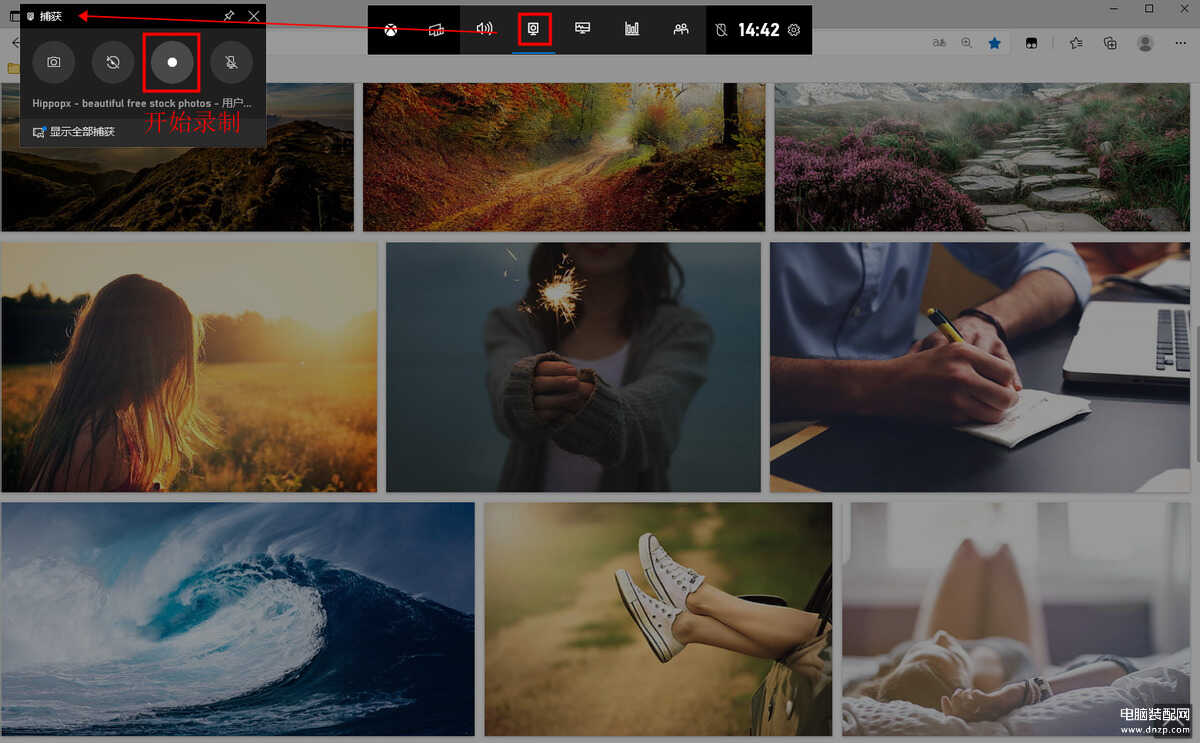This screenshot has height=743, width=1200.
Task: Open the browser extension icon beside star
Action: point(1032,43)
